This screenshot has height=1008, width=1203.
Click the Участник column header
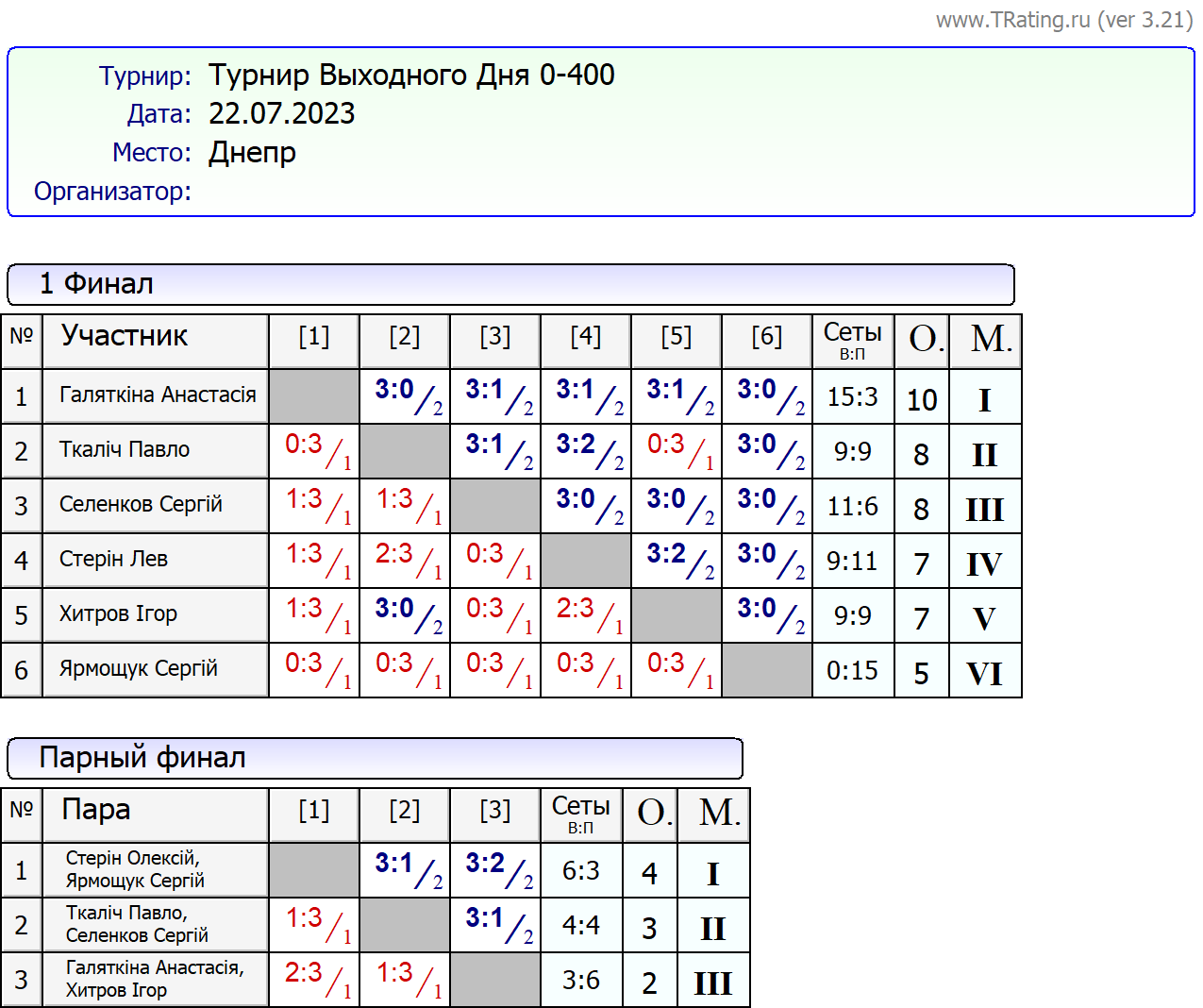pos(124,336)
